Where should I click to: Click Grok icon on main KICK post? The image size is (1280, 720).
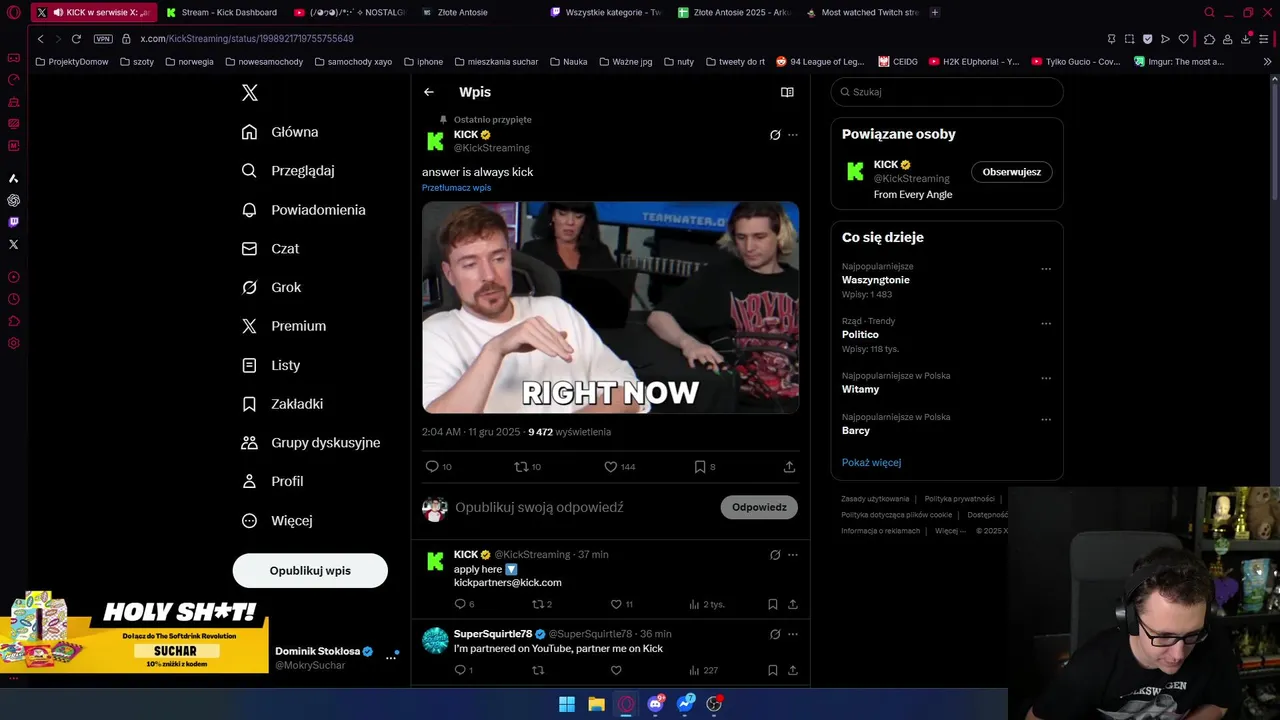pyautogui.click(x=775, y=135)
